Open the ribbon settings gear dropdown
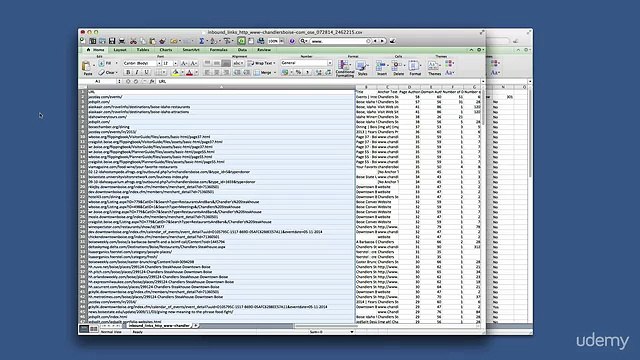The height and width of the screenshot is (360, 640). [x=480, y=50]
